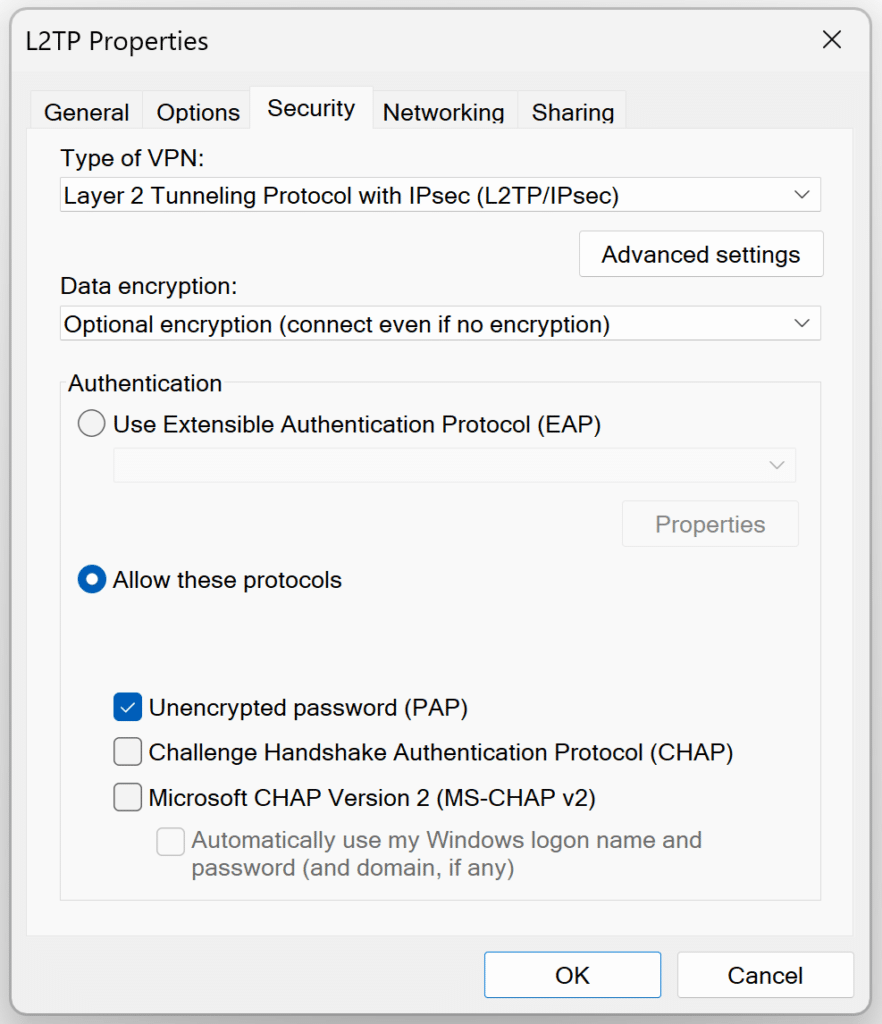Open the Networking tab

tap(443, 112)
